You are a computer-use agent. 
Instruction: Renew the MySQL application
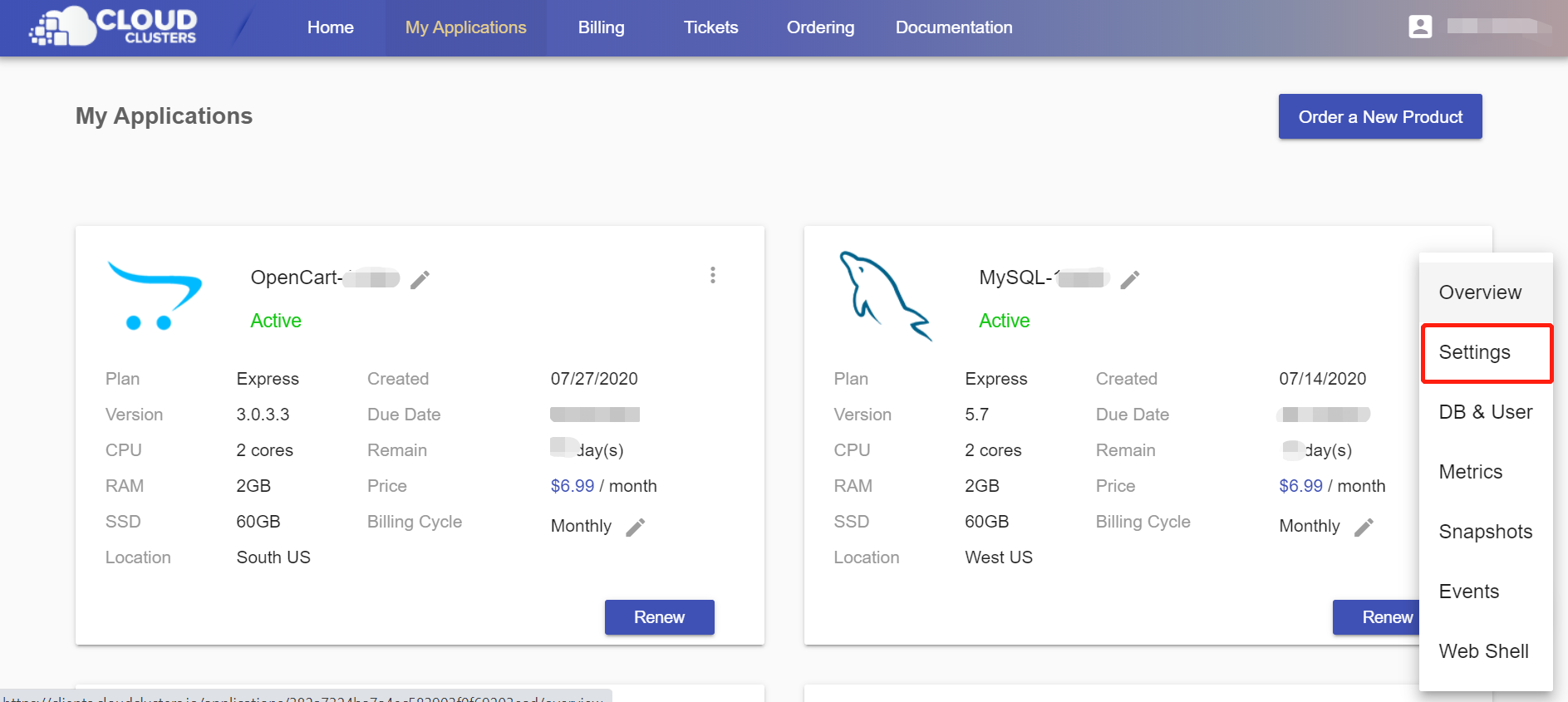(x=1376, y=617)
